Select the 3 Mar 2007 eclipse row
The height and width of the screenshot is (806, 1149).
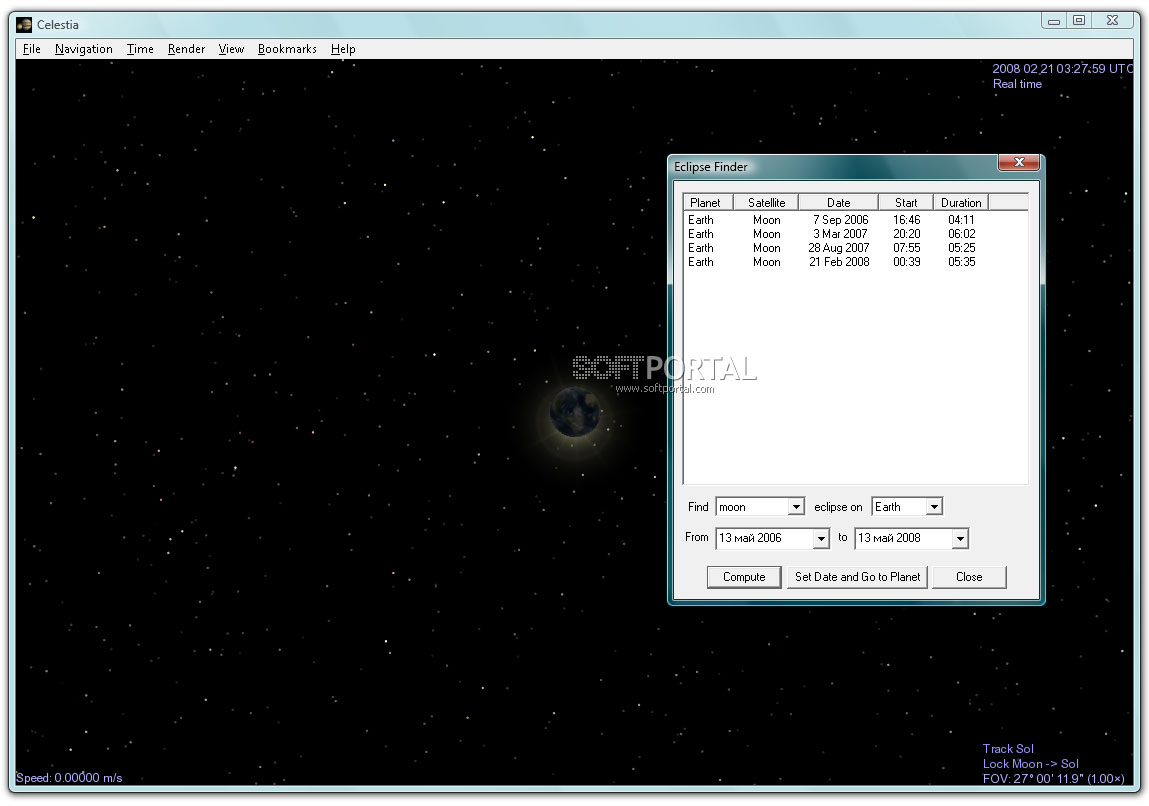pyautogui.click(x=855, y=234)
